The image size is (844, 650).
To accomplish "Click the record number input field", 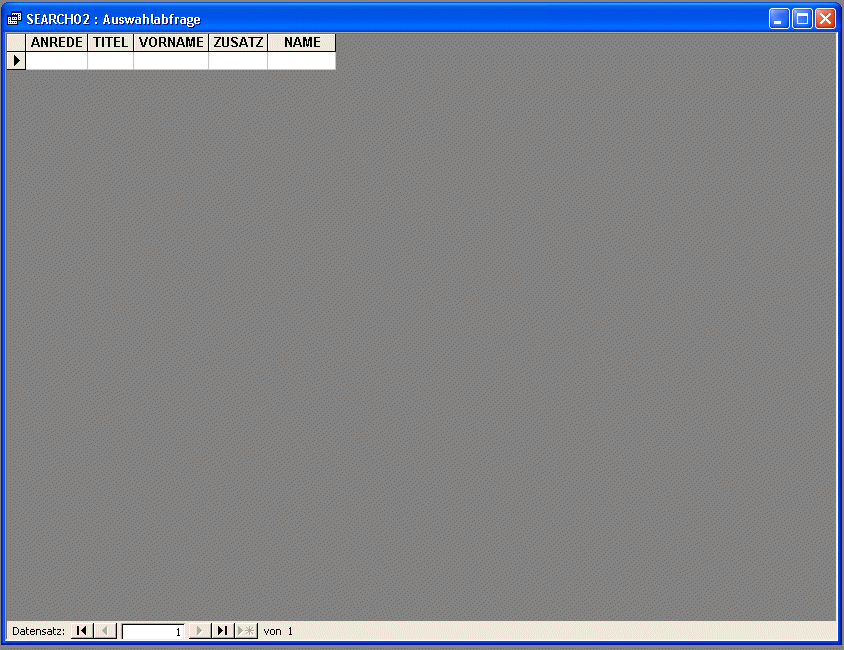I will point(153,631).
